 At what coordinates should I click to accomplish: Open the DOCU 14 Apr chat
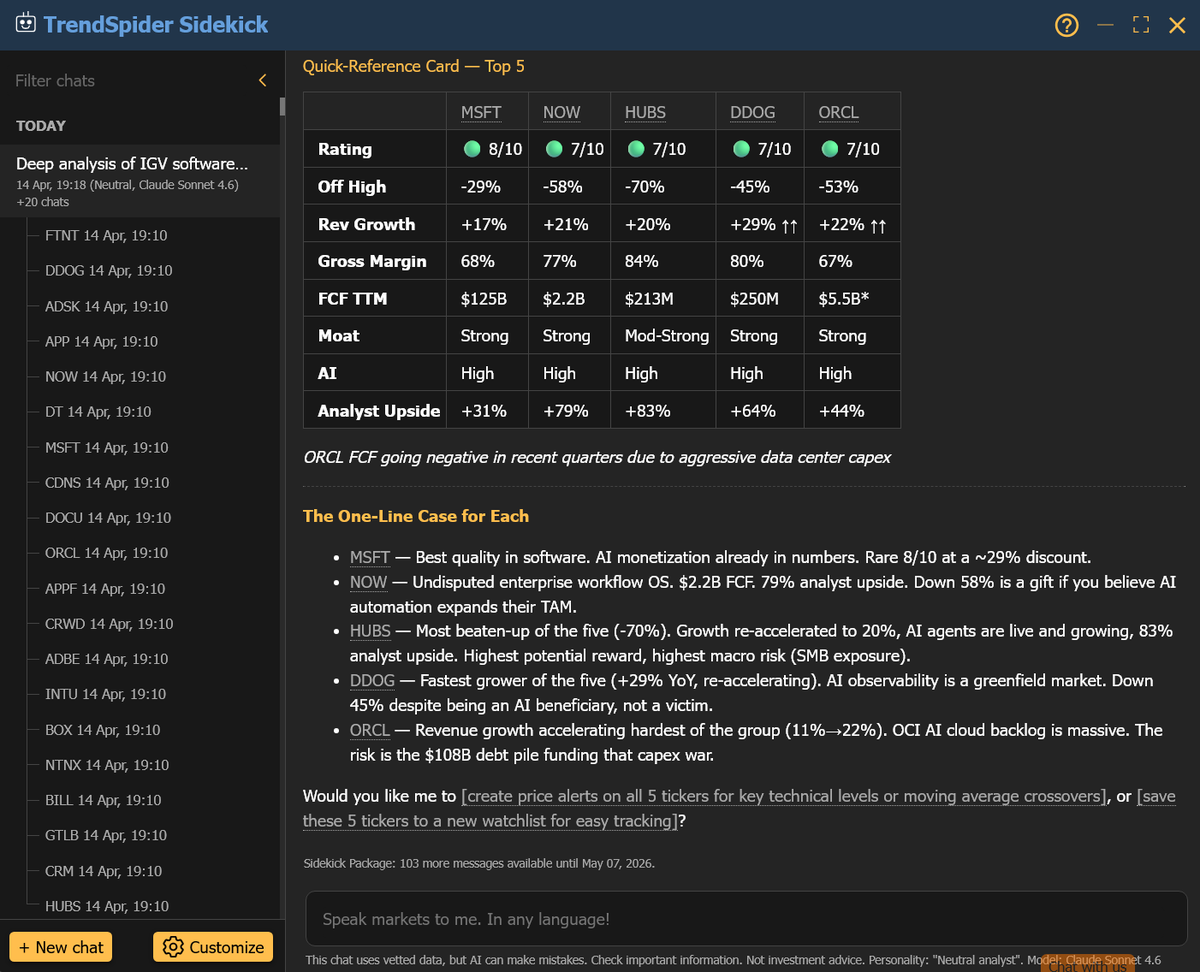108,518
